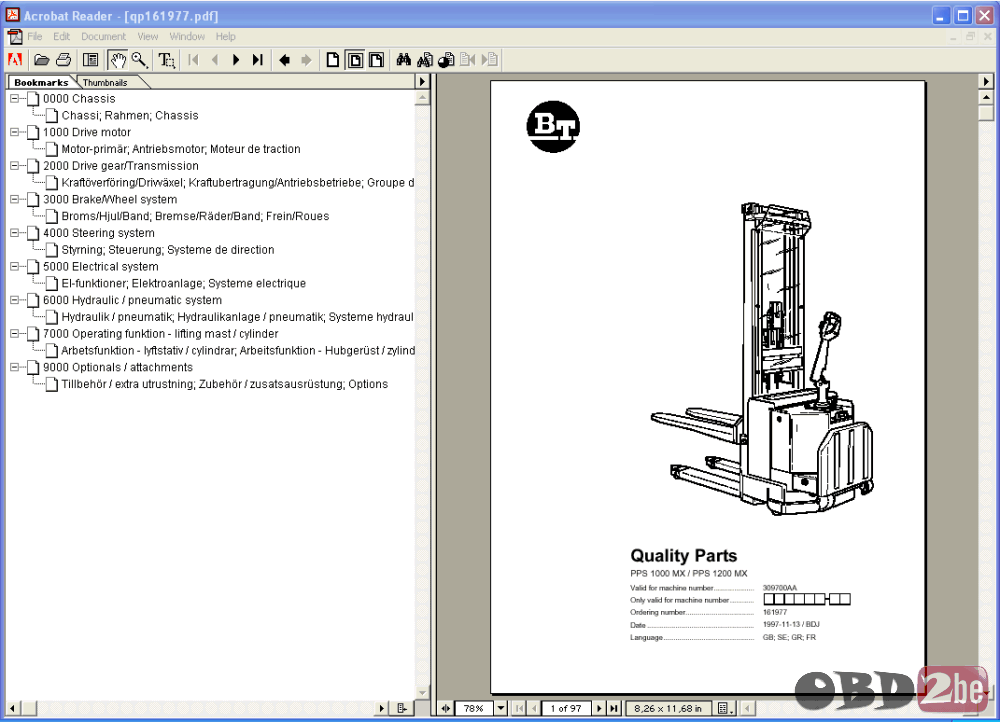Toggle the navigation pane toolbar icon
This screenshot has height=722, width=1000.
click(x=91, y=60)
